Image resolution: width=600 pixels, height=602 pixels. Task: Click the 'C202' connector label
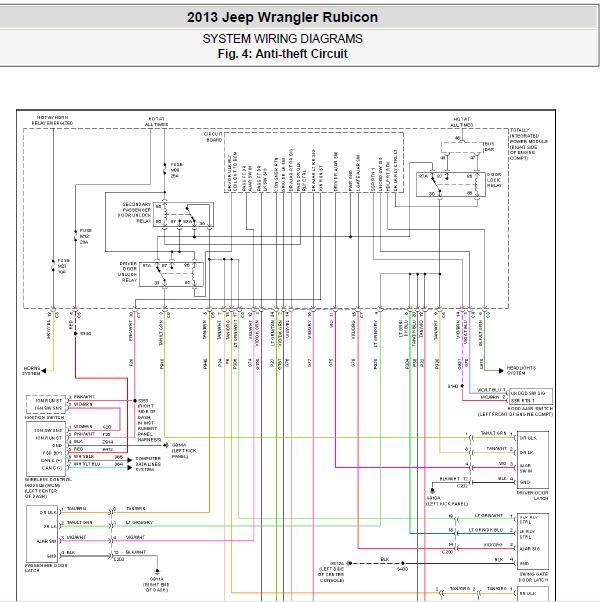coord(462,486)
